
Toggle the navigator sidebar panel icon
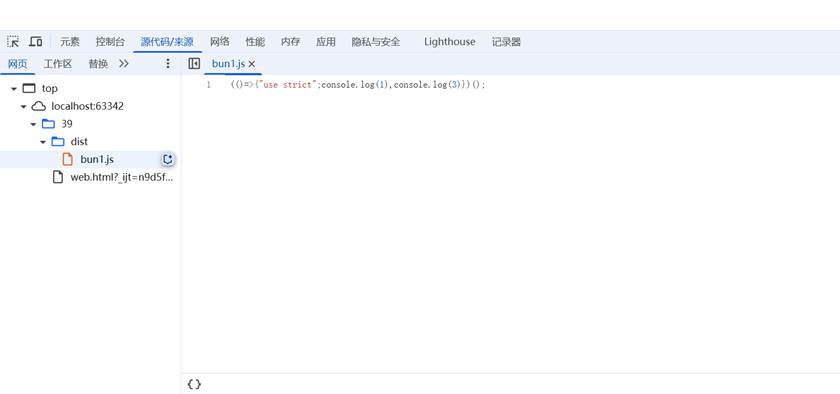pos(194,64)
